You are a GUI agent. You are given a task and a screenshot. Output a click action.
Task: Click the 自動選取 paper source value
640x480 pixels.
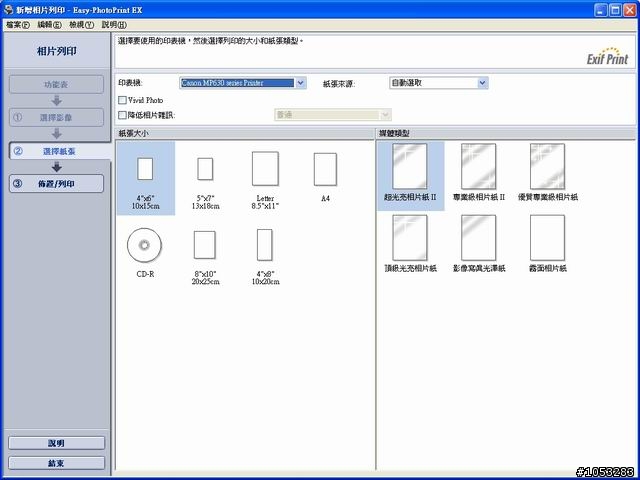click(407, 83)
